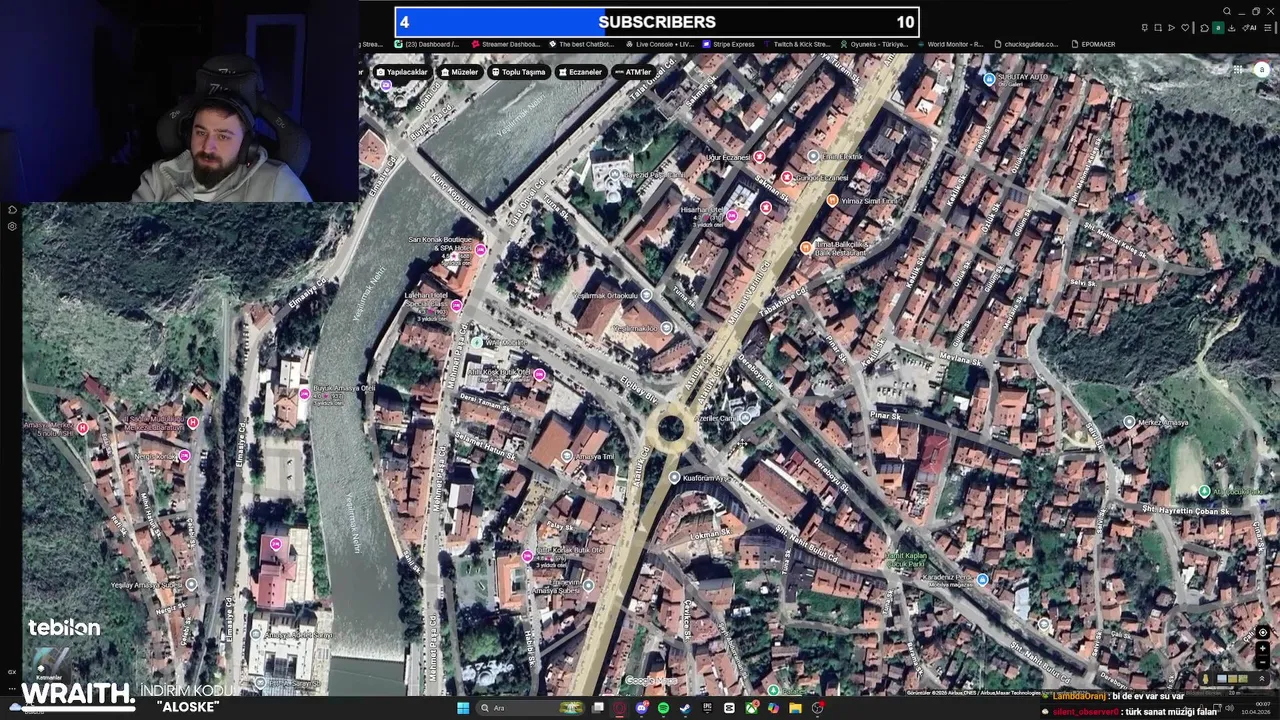This screenshot has width=1280, height=720.
Task: Open the AI assistant toolbar button
Action: tap(1249, 27)
